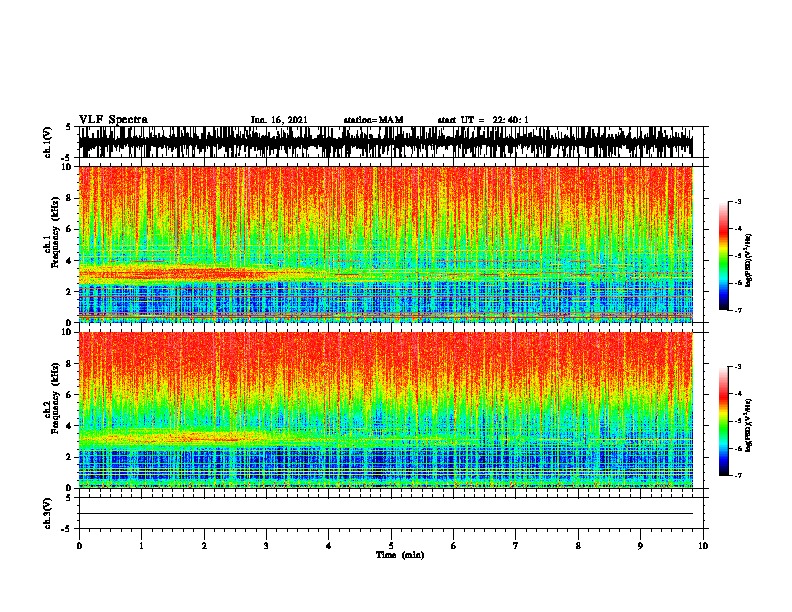
Task: Click tick label "8" on the Time axis
Action: (578, 546)
